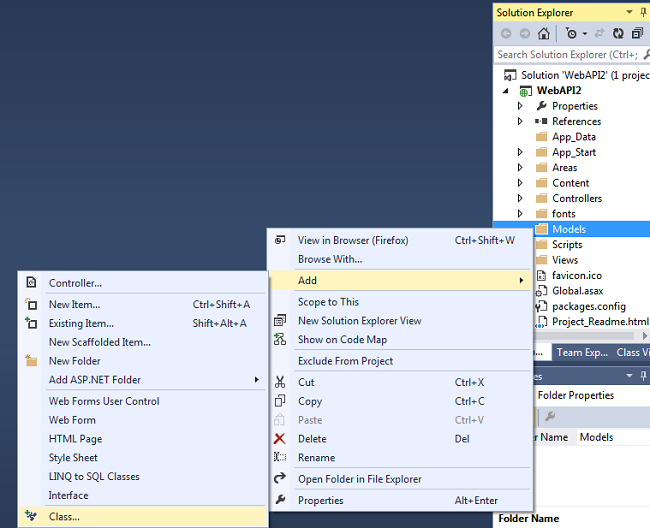
Task: Open Solution Explorer window options dropdown
Action: coord(629,12)
